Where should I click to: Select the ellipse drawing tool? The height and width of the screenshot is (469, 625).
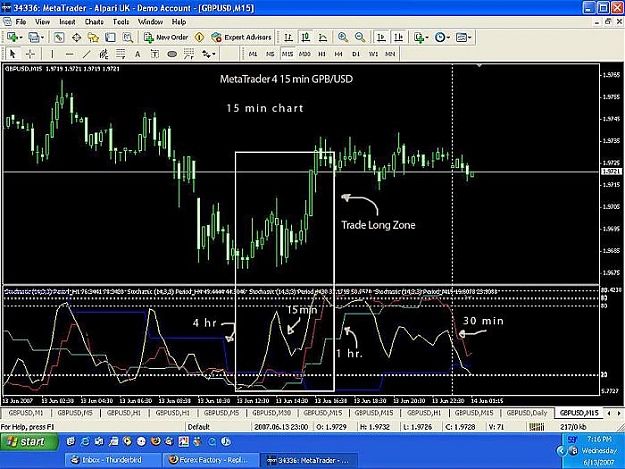pos(172,54)
